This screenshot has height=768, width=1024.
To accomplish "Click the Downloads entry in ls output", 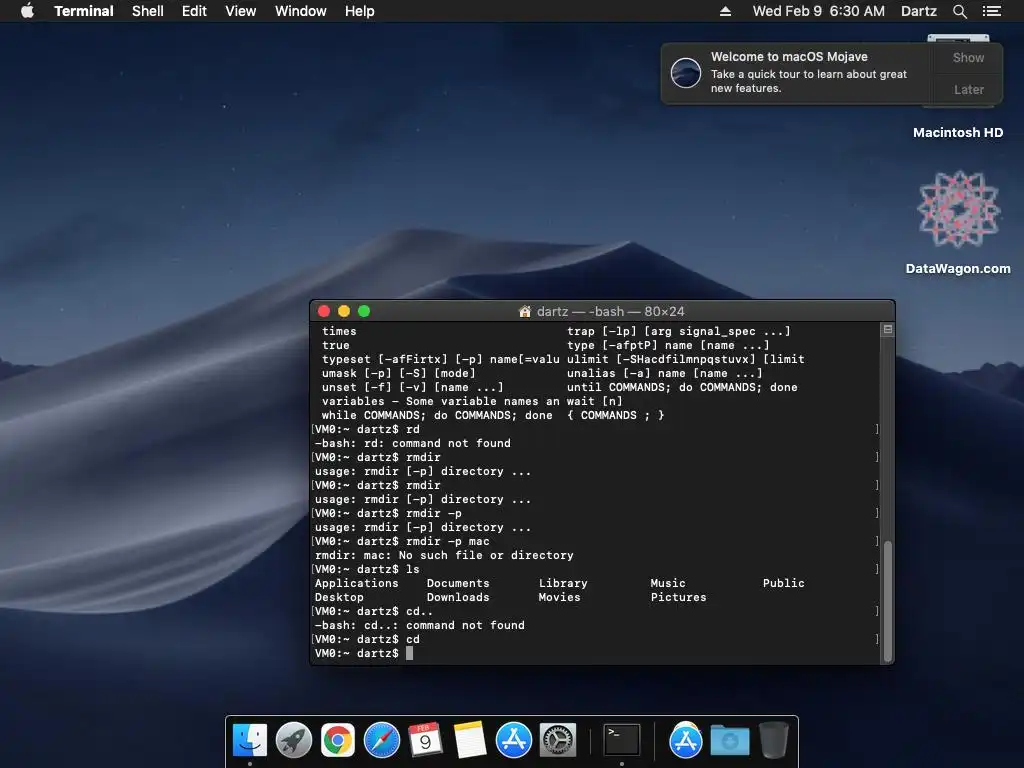I will pyautogui.click(x=458, y=598).
